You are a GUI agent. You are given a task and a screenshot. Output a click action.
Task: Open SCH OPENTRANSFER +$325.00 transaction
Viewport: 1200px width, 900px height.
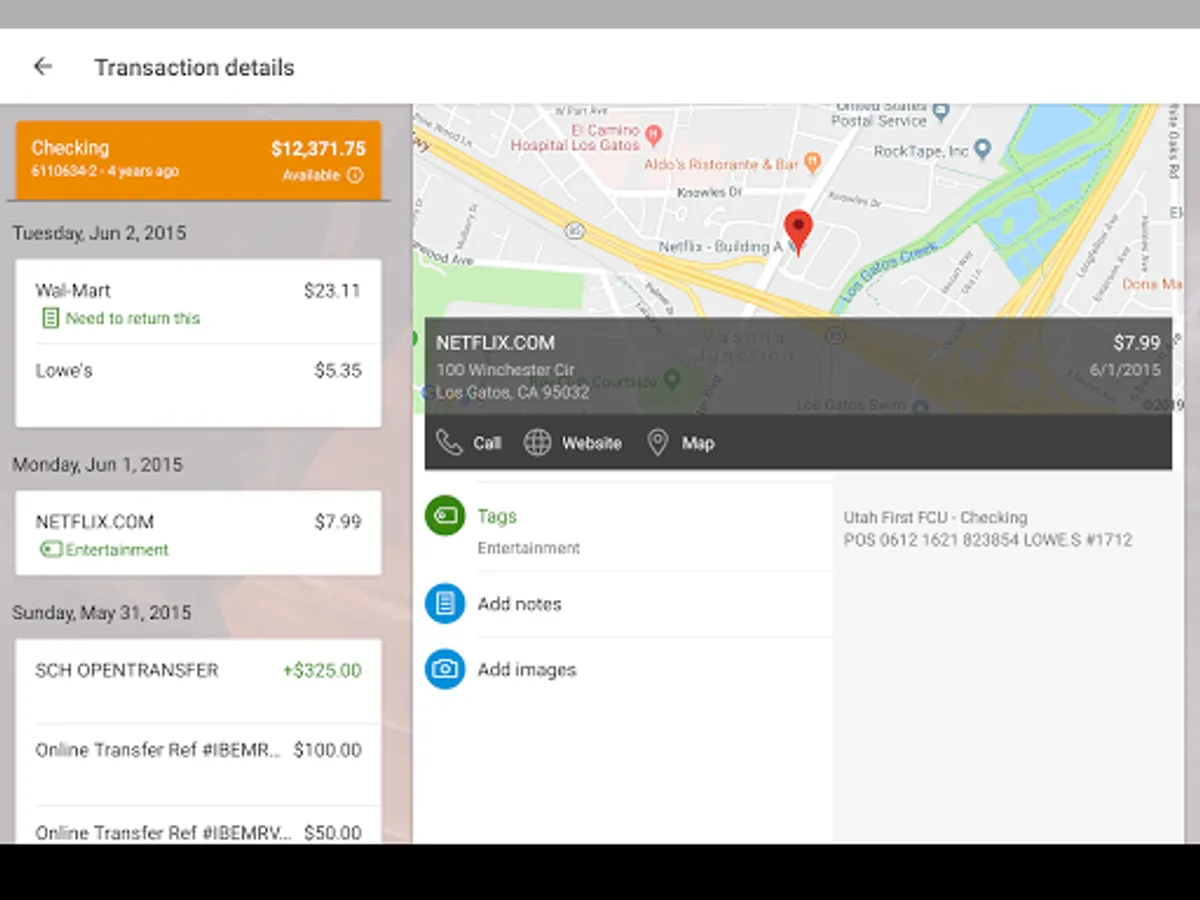pos(198,681)
